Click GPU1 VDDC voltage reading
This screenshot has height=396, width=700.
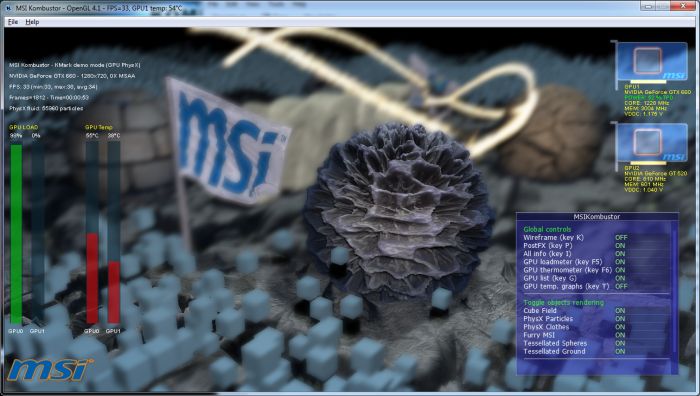click(x=643, y=114)
